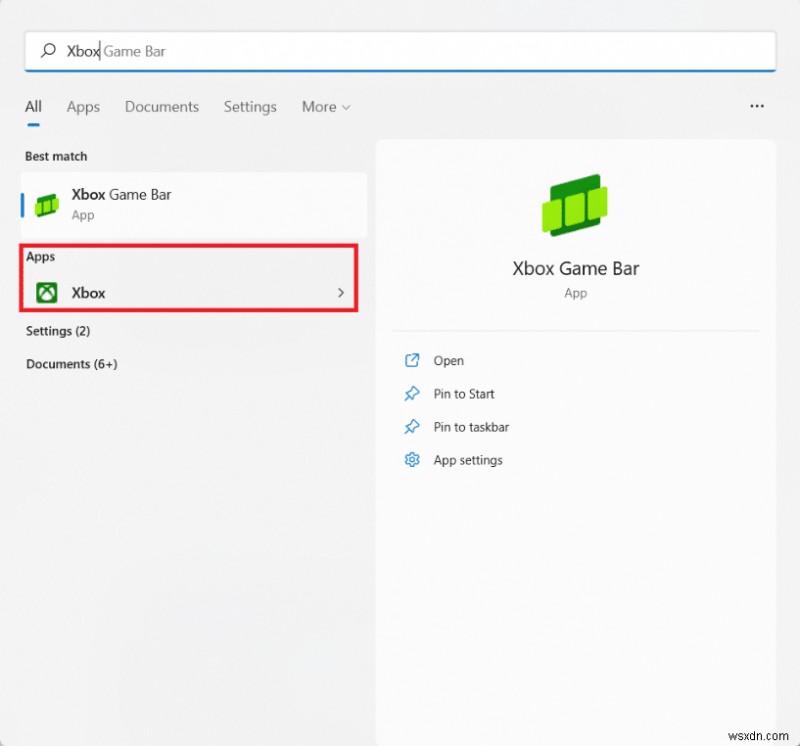Click the Open action icon

(412, 360)
